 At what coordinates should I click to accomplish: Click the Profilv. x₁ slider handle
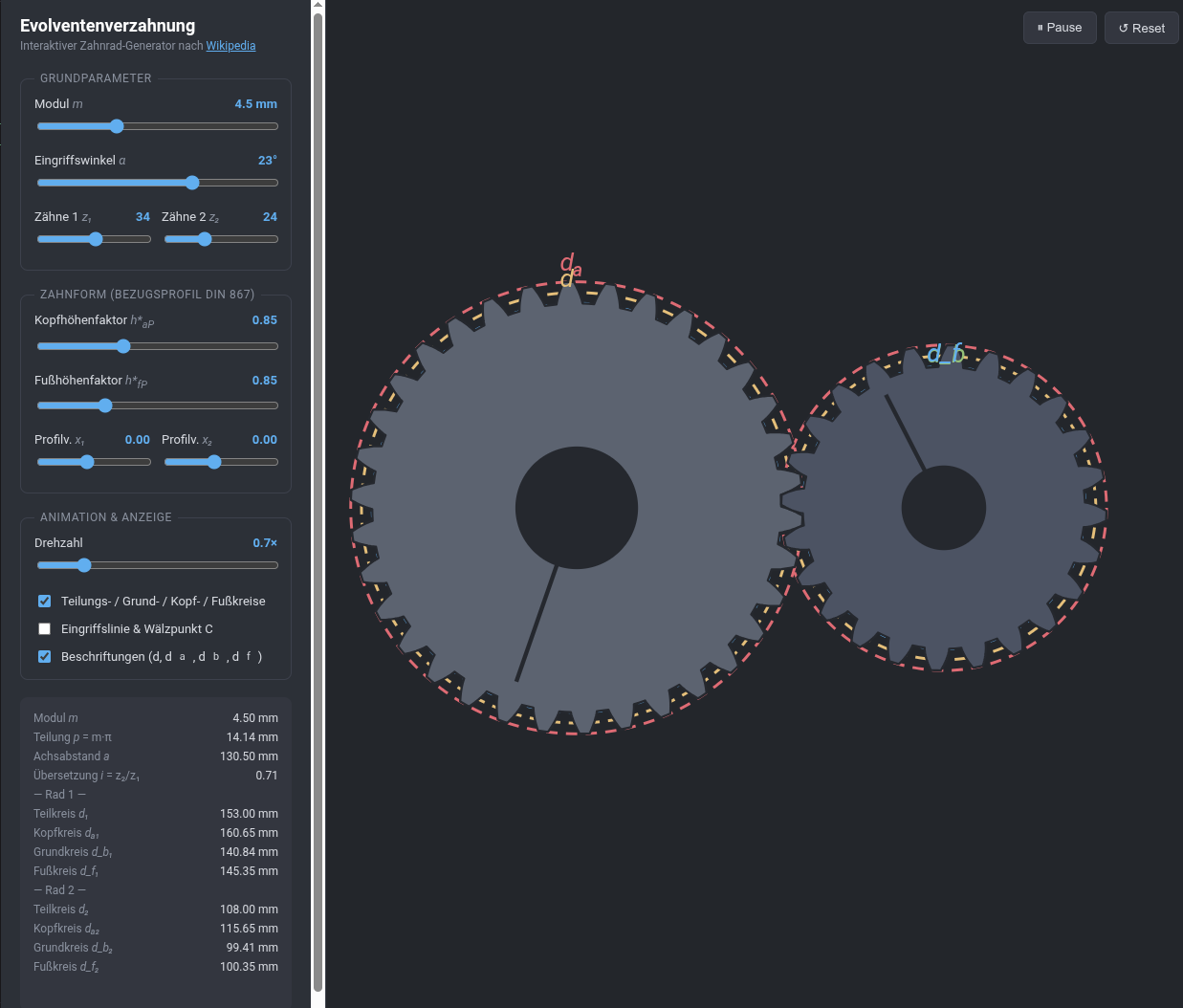(x=87, y=462)
